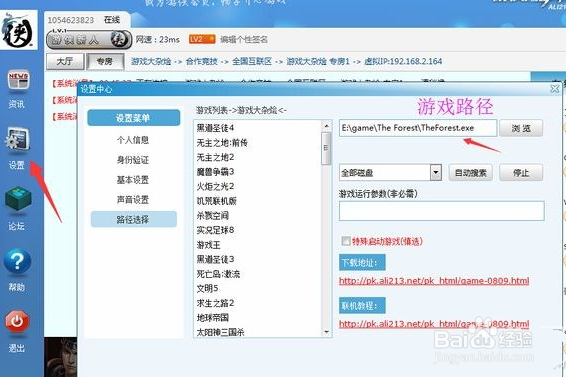Click the character thumbnail at bottom left
Screen dimensions: 566x377
tap(61, 357)
